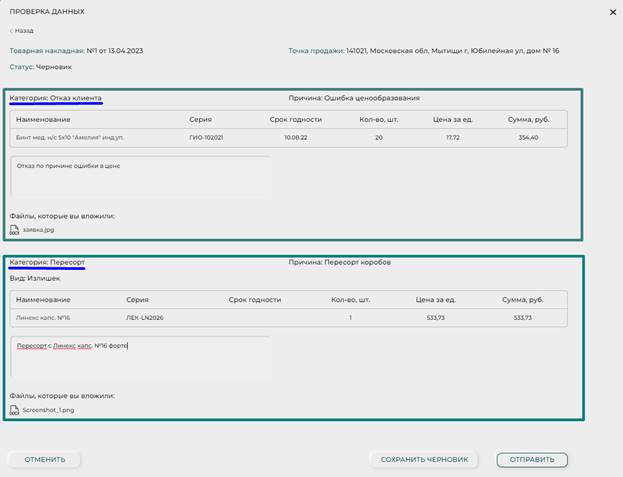Click the Срок годности header in first table
Viewport: 623px width, 477px height.
(x=294, y=119)
